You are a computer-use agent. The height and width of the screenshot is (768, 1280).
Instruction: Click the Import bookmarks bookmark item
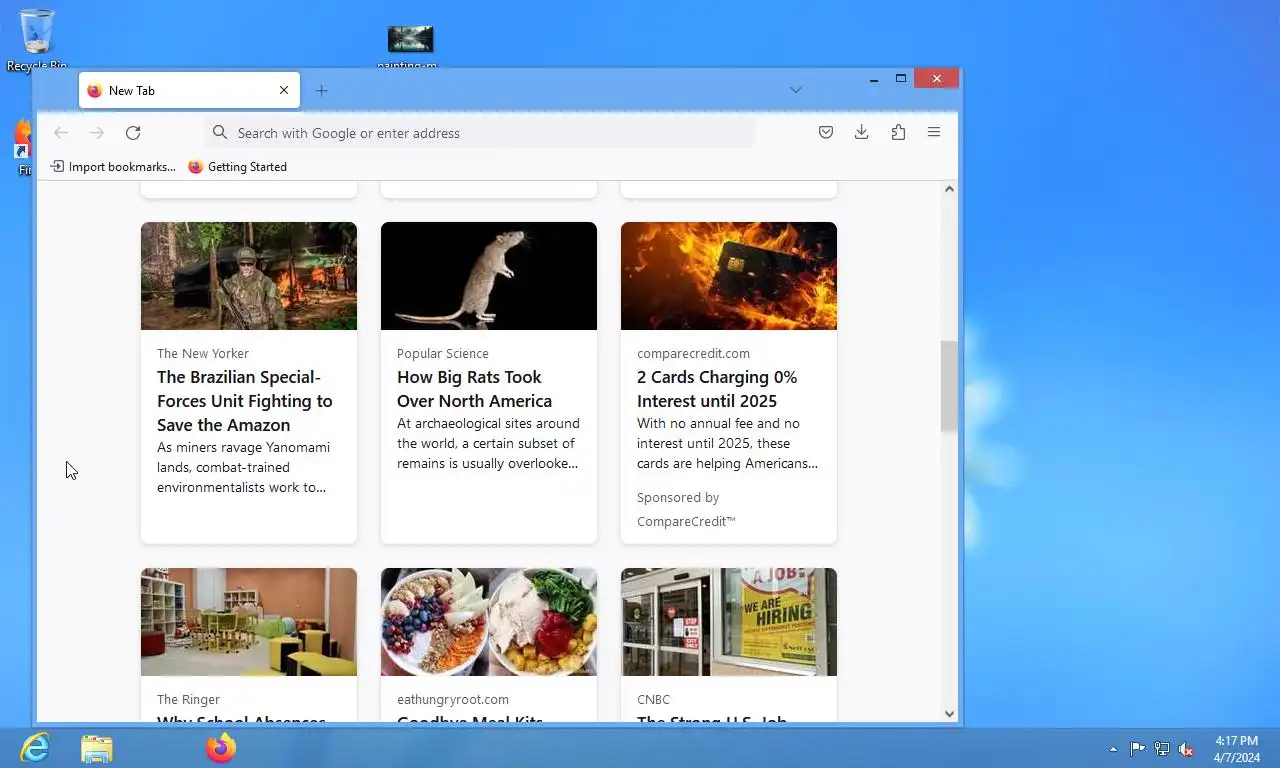coord(113,167)
